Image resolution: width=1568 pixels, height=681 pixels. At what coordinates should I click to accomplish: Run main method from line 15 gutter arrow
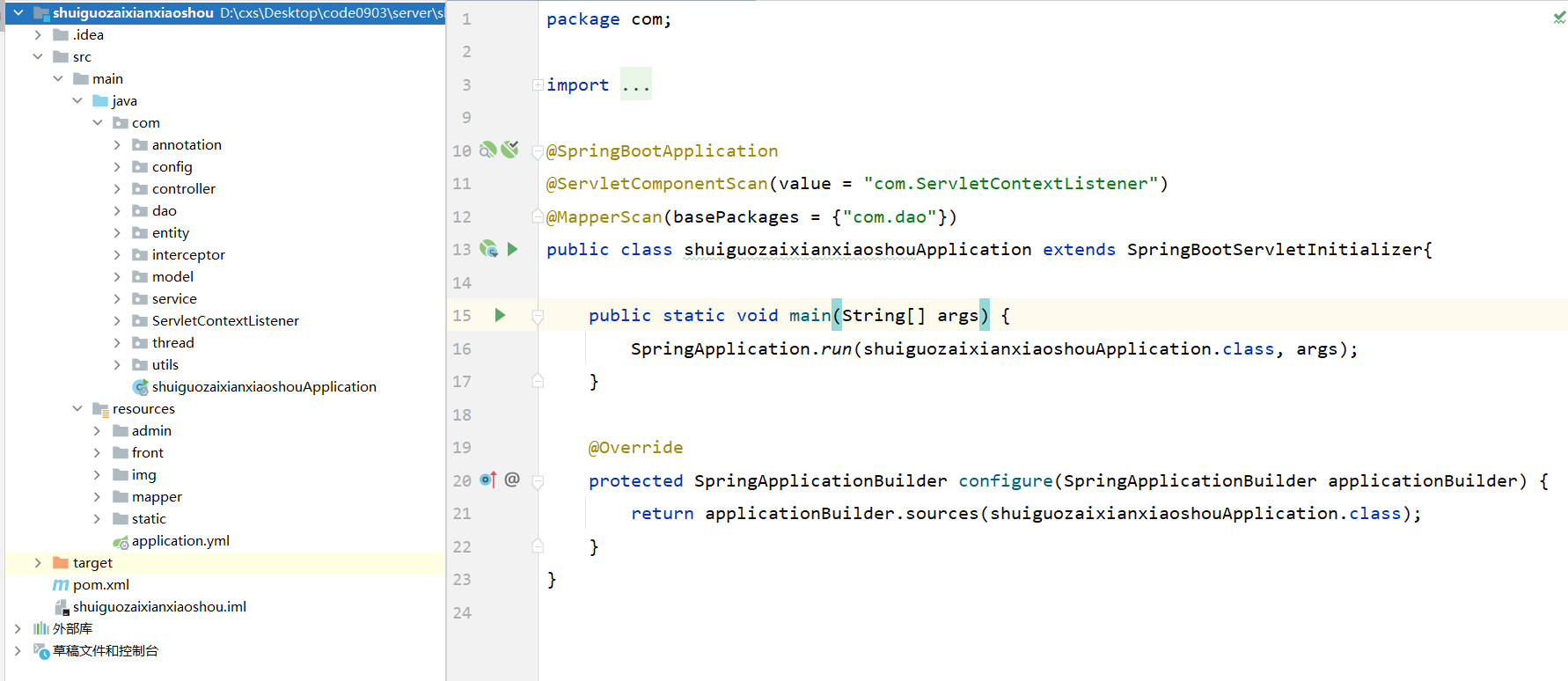pyautogui.click(x=500, y=315)
